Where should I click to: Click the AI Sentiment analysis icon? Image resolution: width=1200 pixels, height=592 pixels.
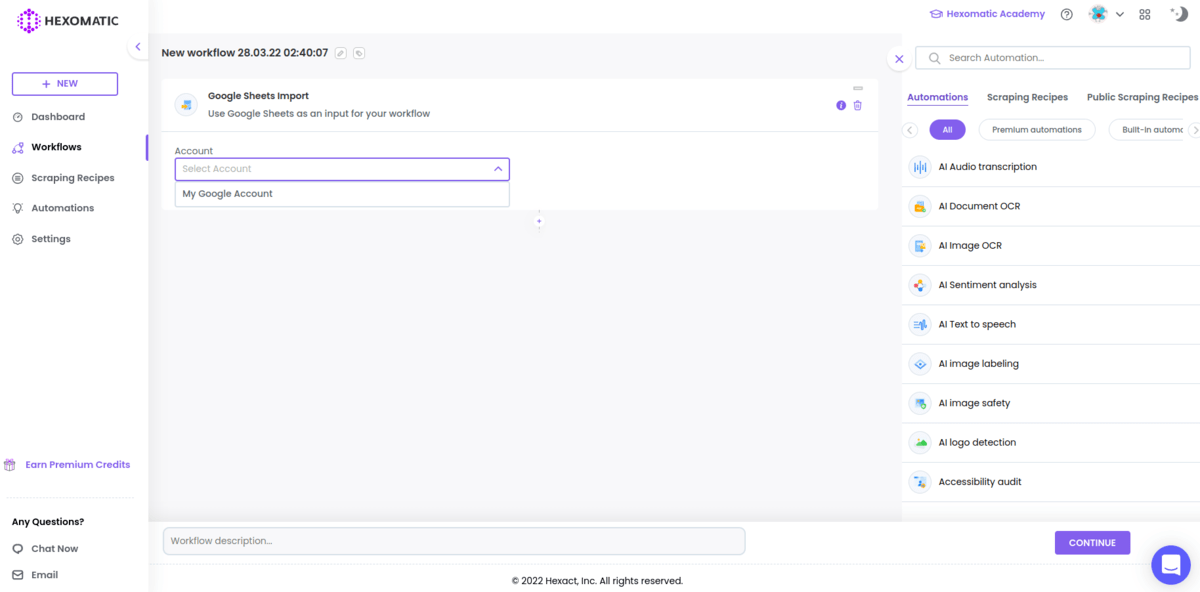tap(920, 284)
